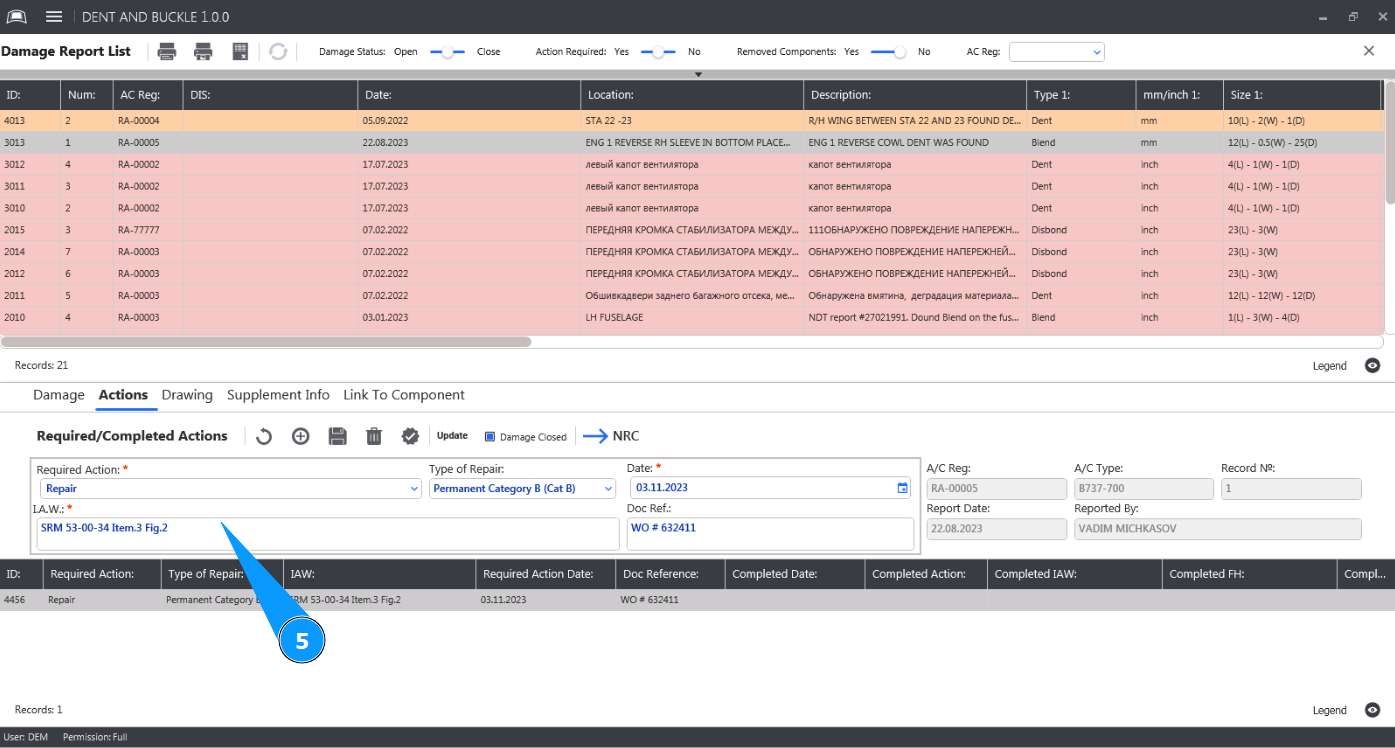The width and height of the screenshot is (1395, 748).
Task: Click the undo arrow in Required/Completed Actions
Action: coord(264,436)
